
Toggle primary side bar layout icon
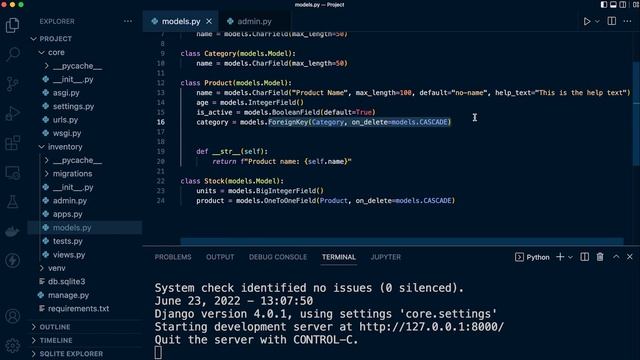point(604,4)
